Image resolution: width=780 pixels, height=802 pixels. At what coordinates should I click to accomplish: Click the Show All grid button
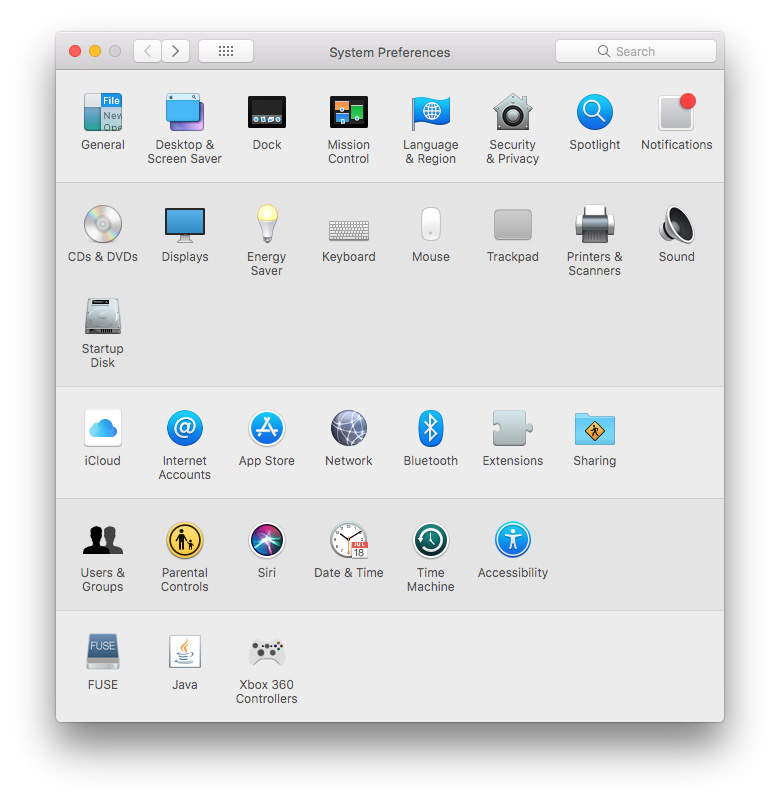click(x=226, y=51)
